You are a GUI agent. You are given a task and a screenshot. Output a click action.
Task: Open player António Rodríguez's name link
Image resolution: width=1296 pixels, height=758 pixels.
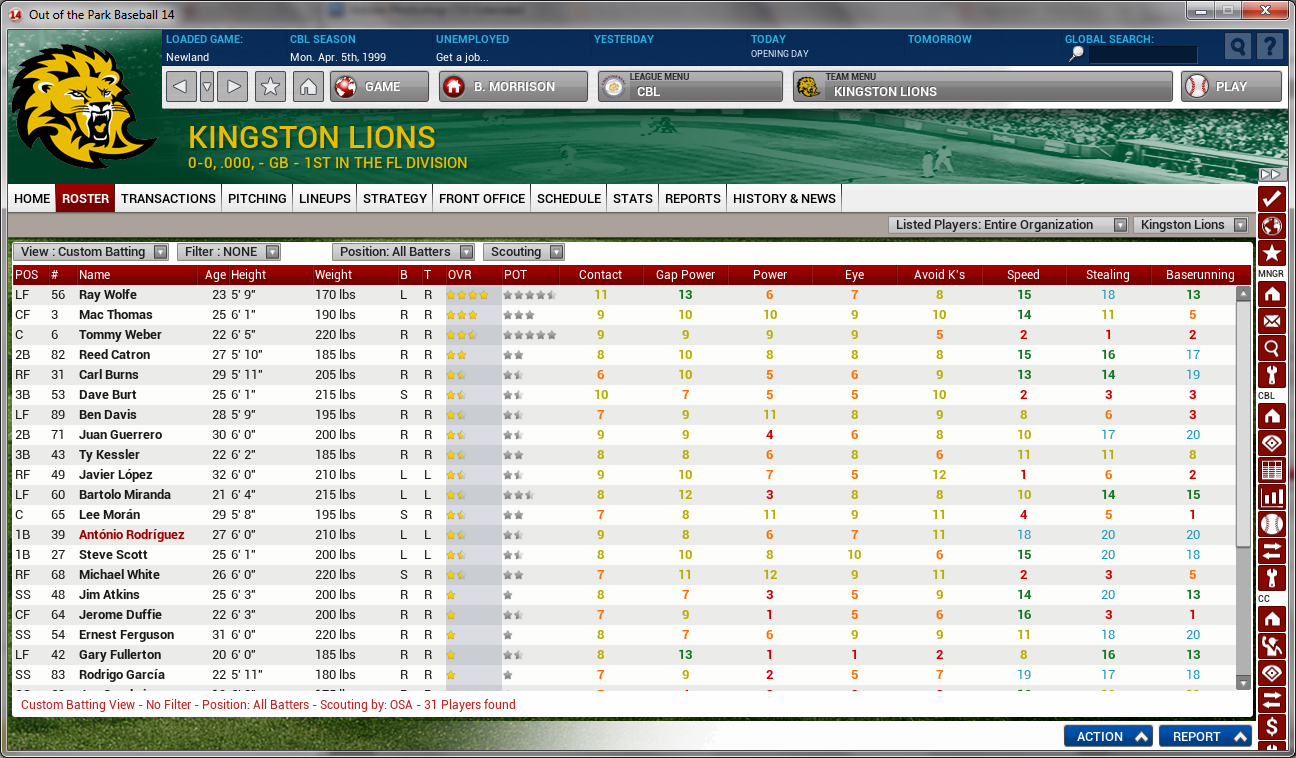pyautogui.click(x=132, y=535)
